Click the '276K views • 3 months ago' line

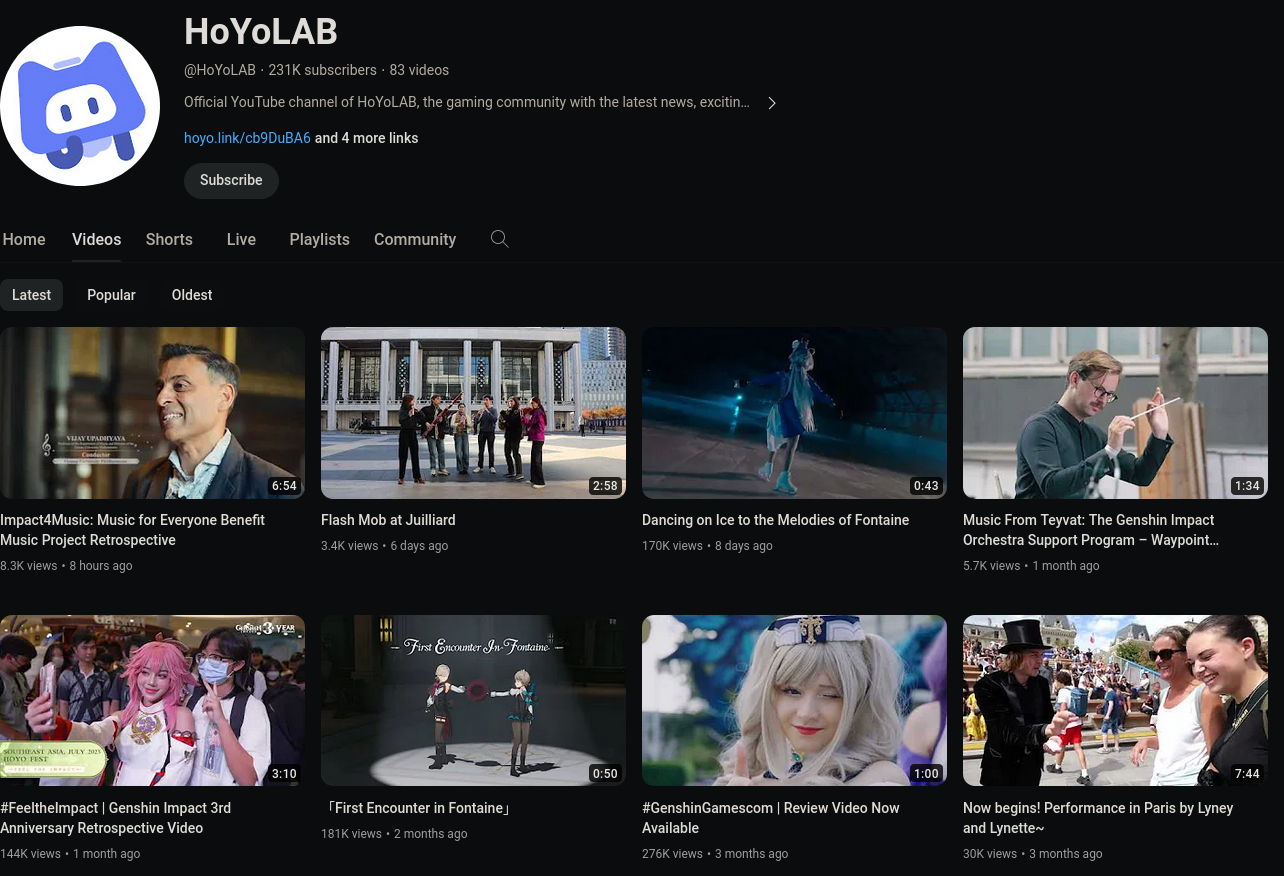[x=715, y=854]
